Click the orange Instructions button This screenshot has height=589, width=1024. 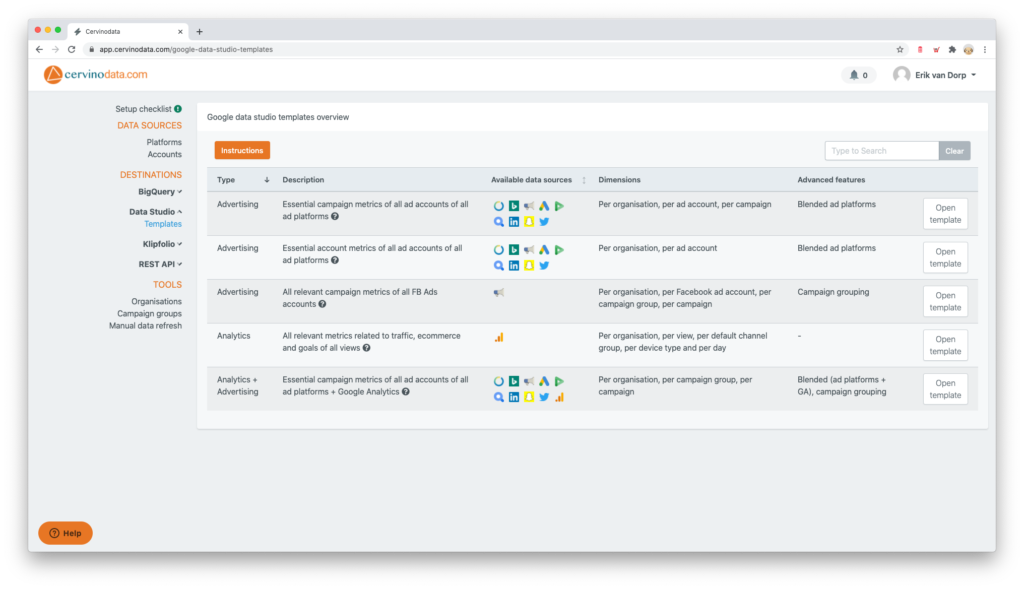242,151
